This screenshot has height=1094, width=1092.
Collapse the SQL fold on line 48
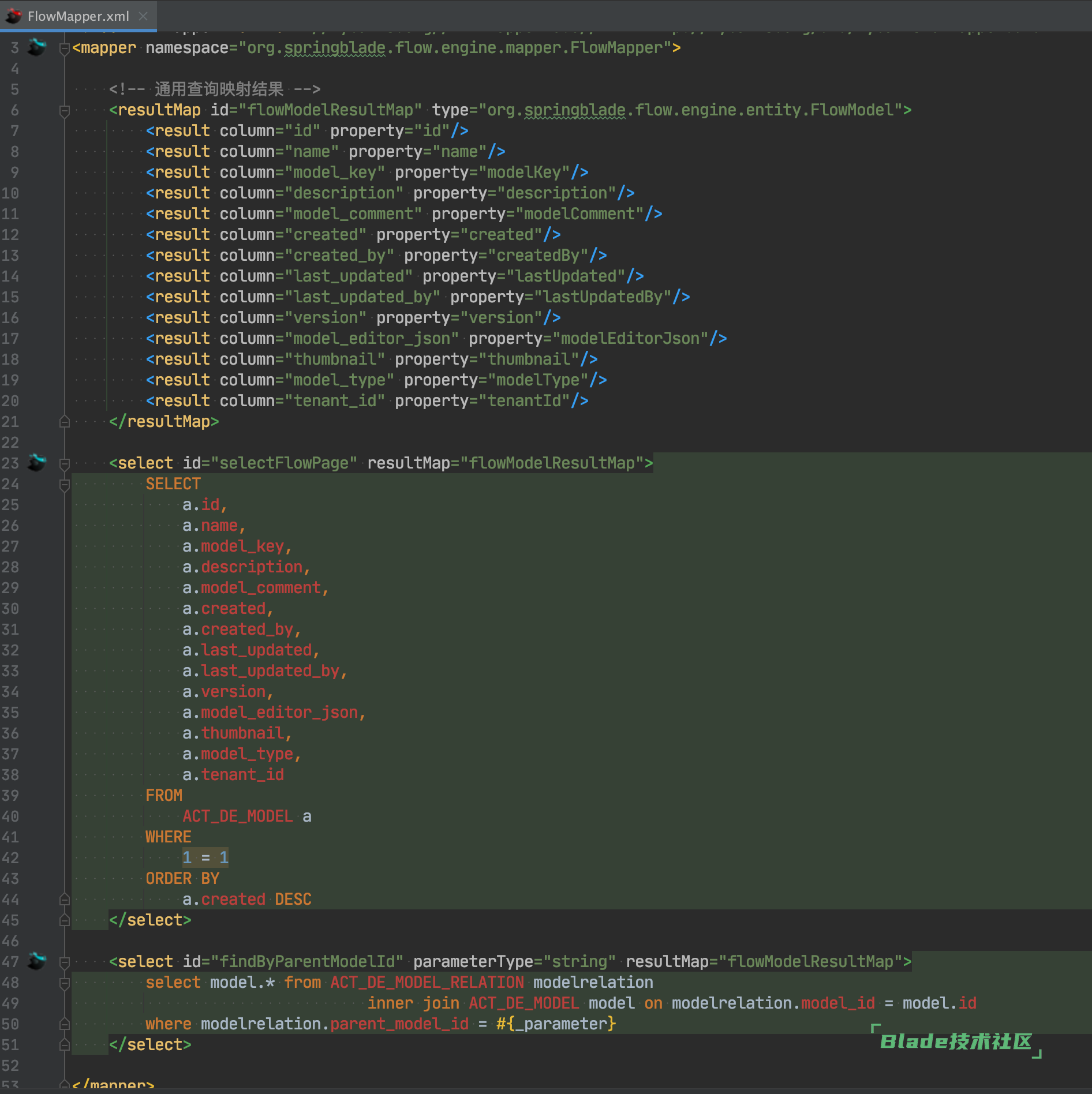pos(65,983)
